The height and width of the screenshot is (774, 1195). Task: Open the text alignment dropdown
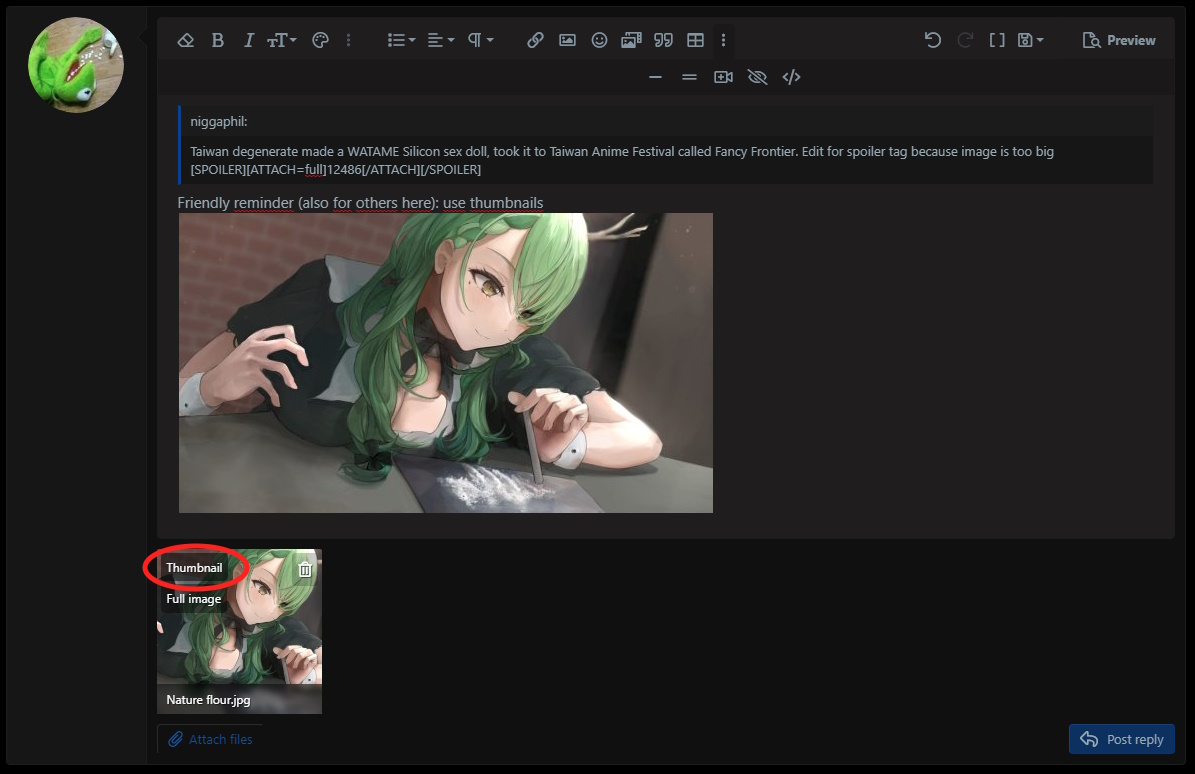click(x=441, y=40)
